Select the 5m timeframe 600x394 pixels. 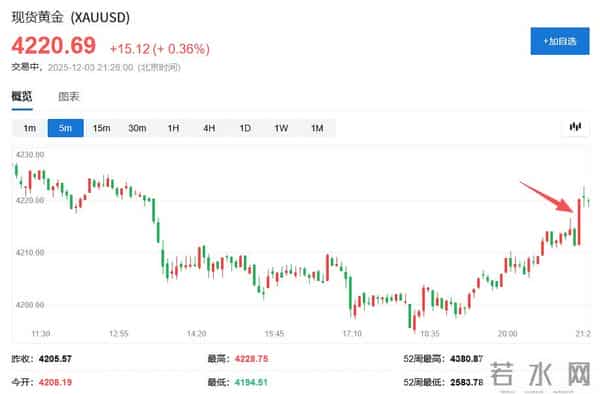(x=65, y=128)
